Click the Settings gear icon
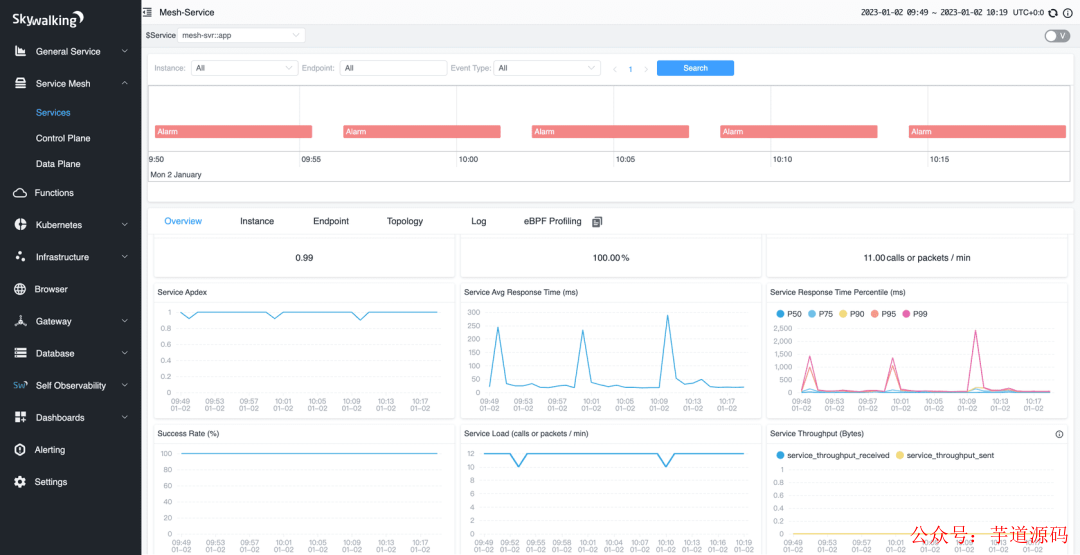This screenshot has width=1080, height=555. click(20, 482)
